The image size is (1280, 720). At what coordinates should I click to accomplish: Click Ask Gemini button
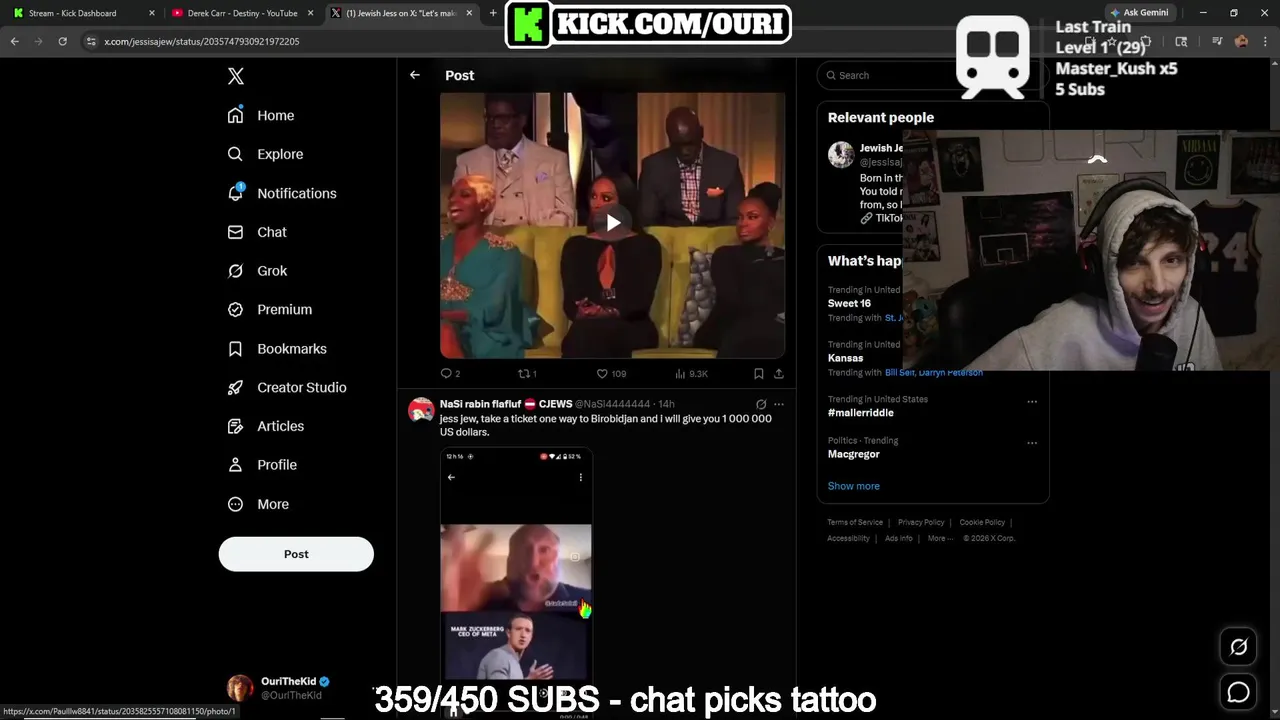(x=1139, y=13)
